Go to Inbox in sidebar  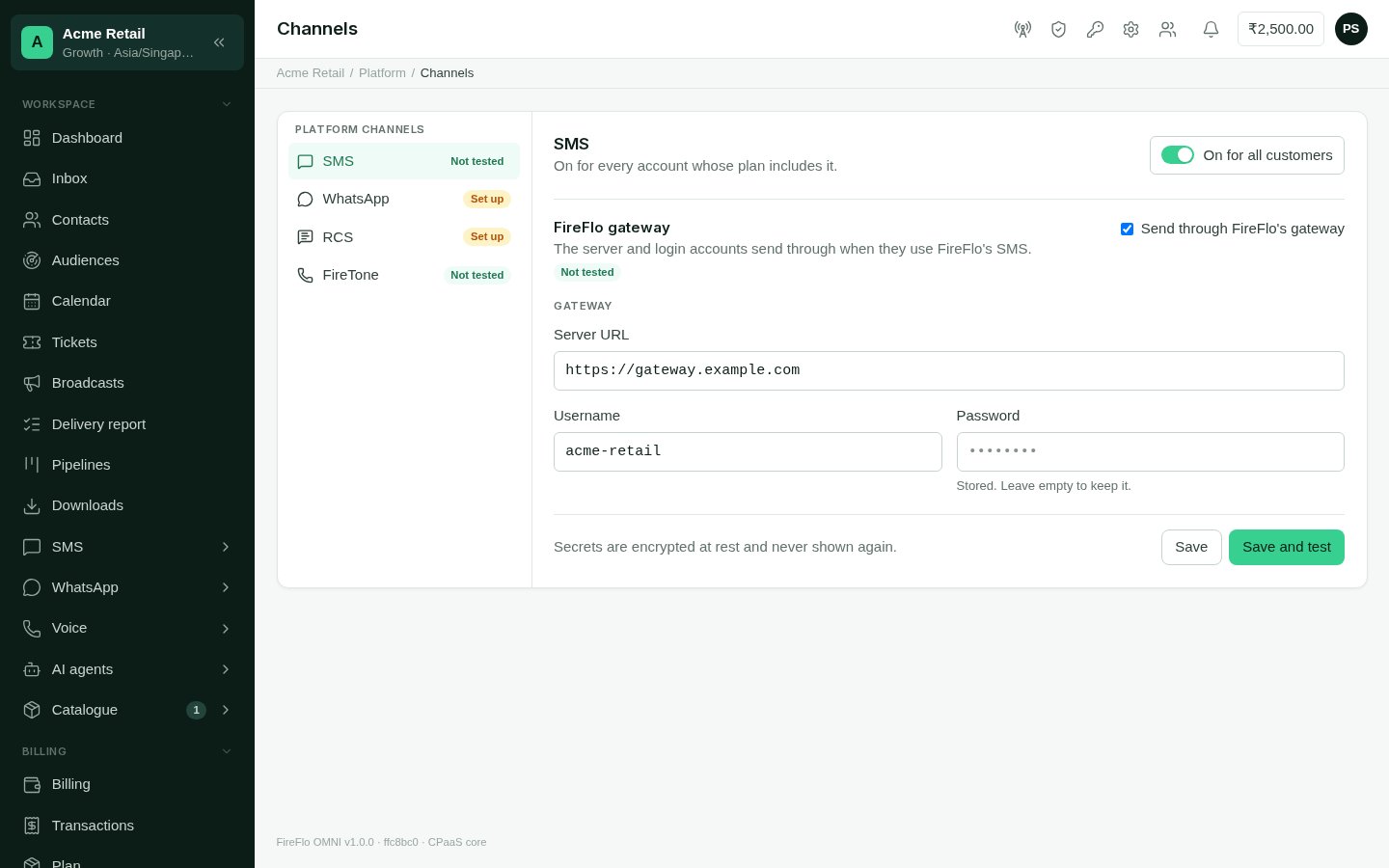127,178
